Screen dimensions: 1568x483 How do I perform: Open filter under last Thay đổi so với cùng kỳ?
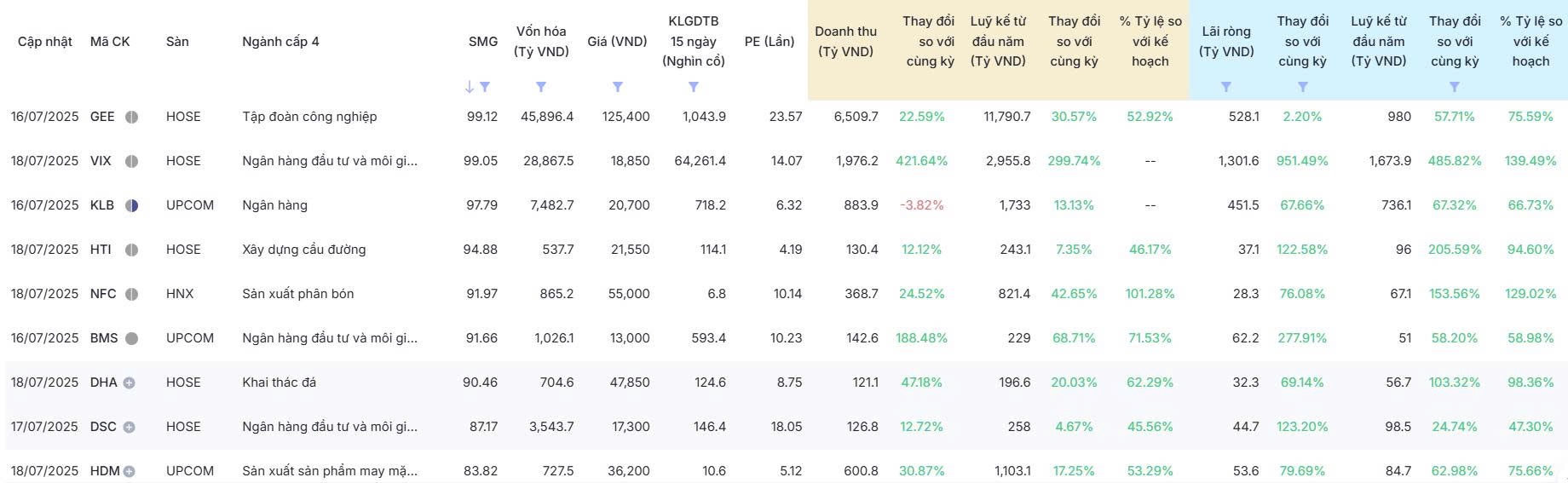(x=1455, y=87)
